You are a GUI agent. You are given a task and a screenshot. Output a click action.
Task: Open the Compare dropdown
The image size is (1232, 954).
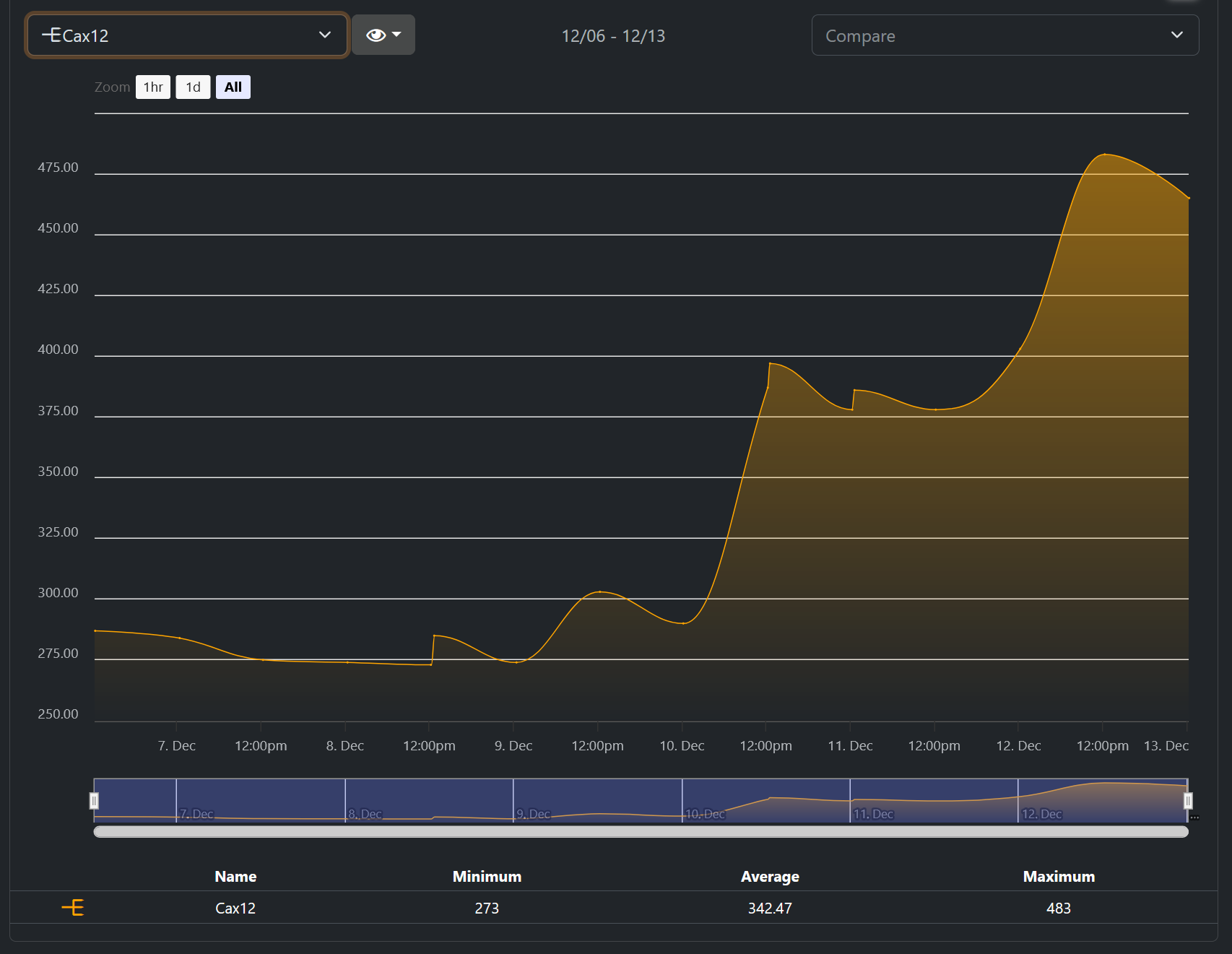click(x=1005, y=35)
